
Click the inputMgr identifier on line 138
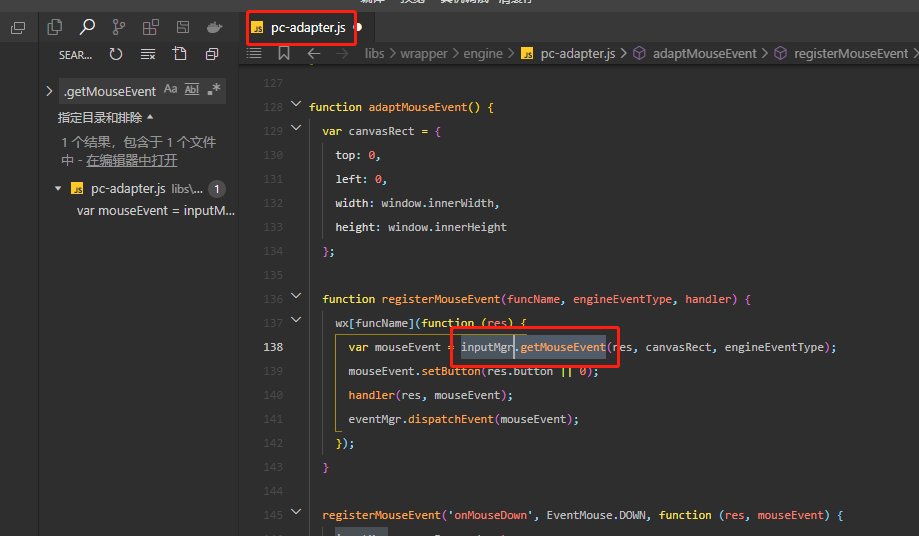point(486,347)
